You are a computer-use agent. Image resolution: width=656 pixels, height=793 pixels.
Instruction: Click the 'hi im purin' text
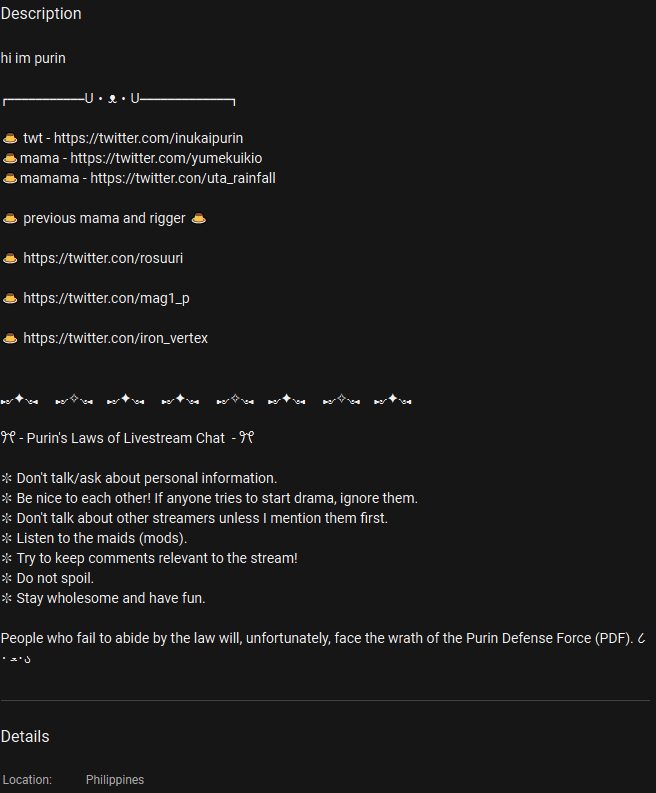(x=33, y=58)
